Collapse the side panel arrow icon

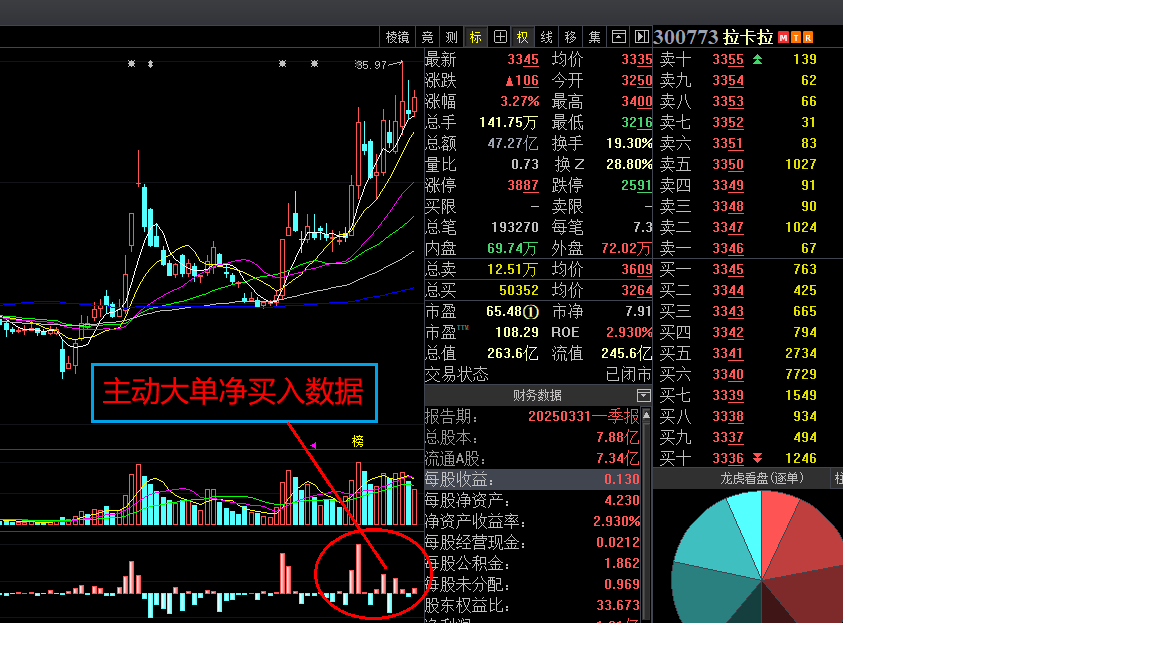pyautogui.click(x=641, y=37)
